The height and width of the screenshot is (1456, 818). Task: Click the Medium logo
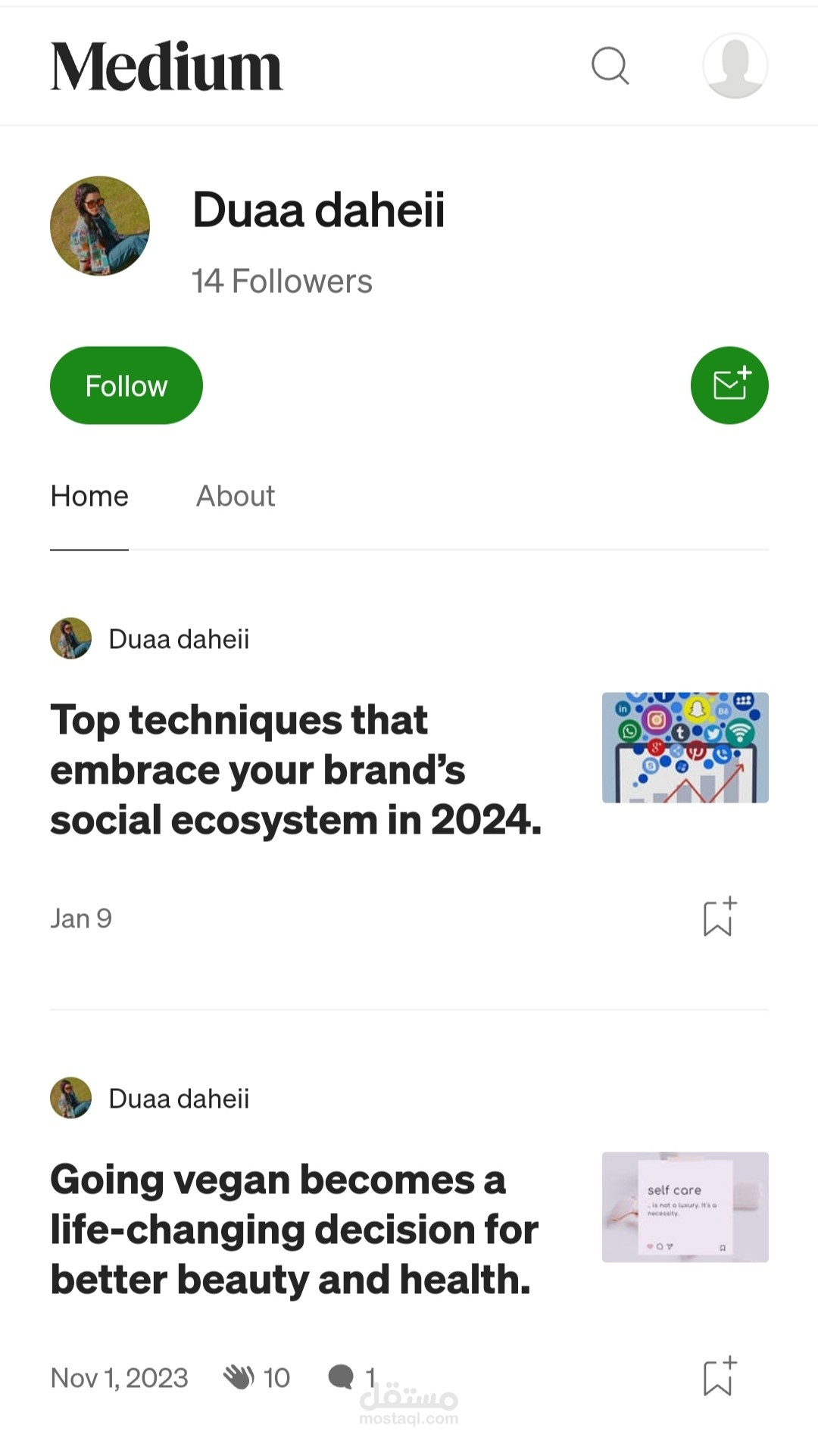pyautogui.click(x=166, y=67)
